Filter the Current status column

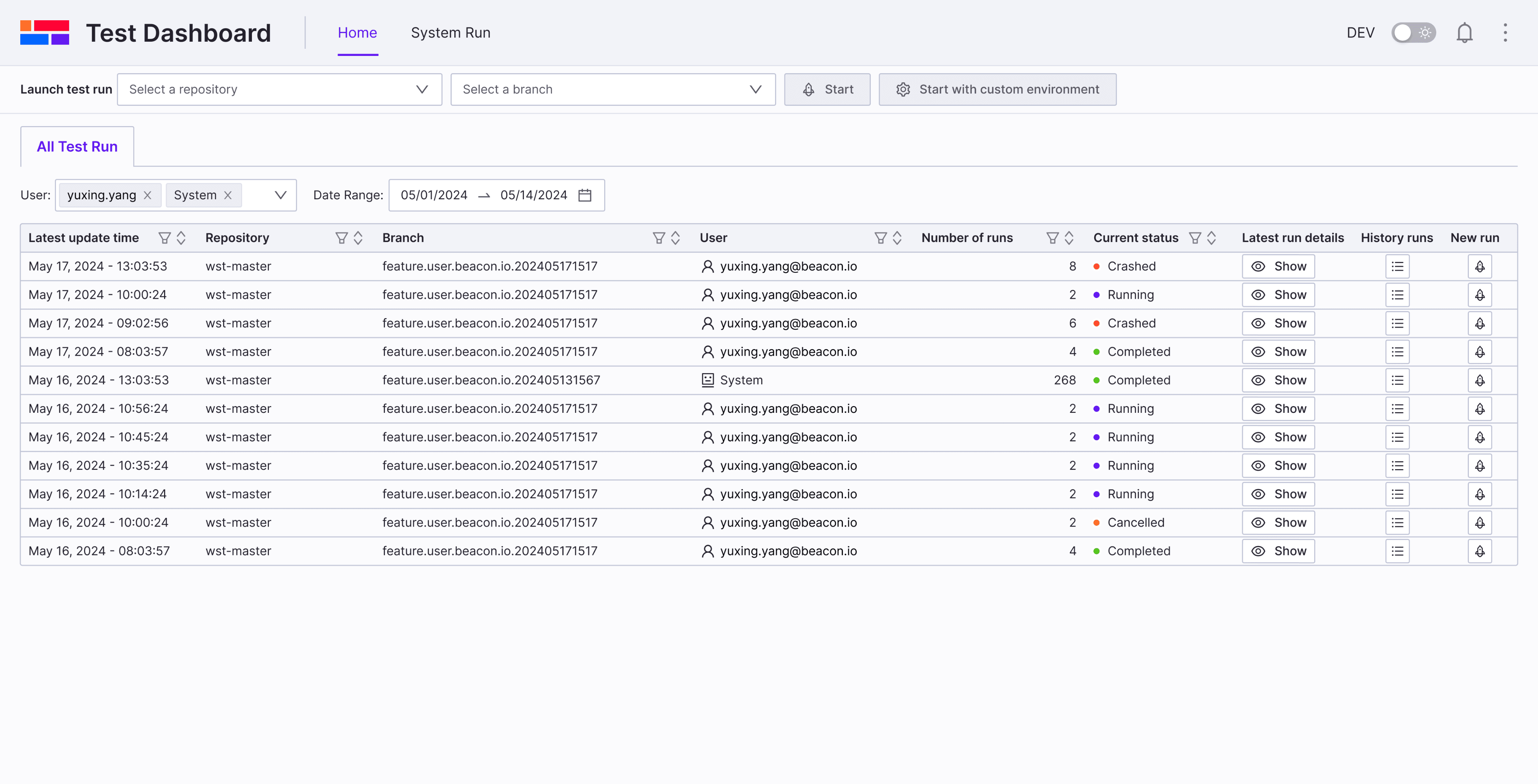[x=1195, y=238]
